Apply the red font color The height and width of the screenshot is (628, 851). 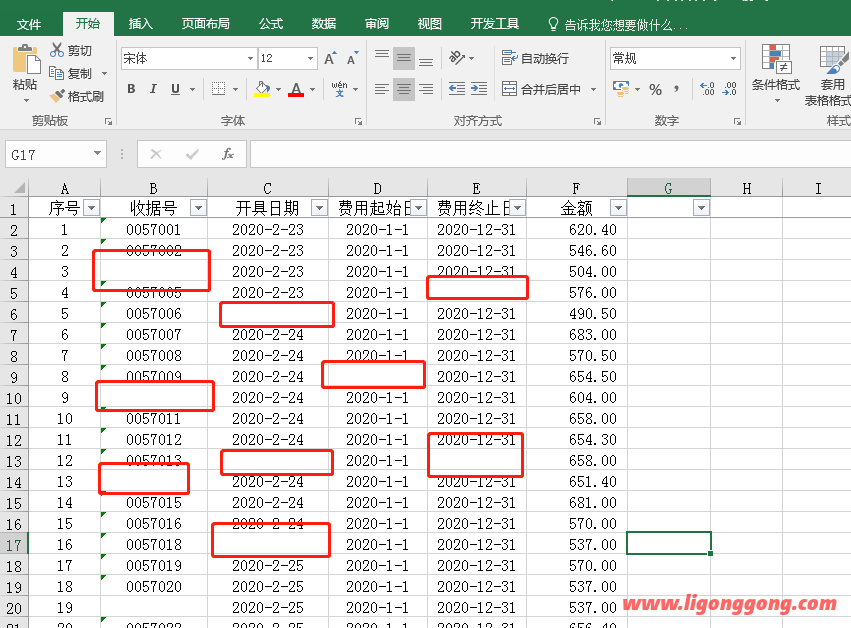pos(296,89)
